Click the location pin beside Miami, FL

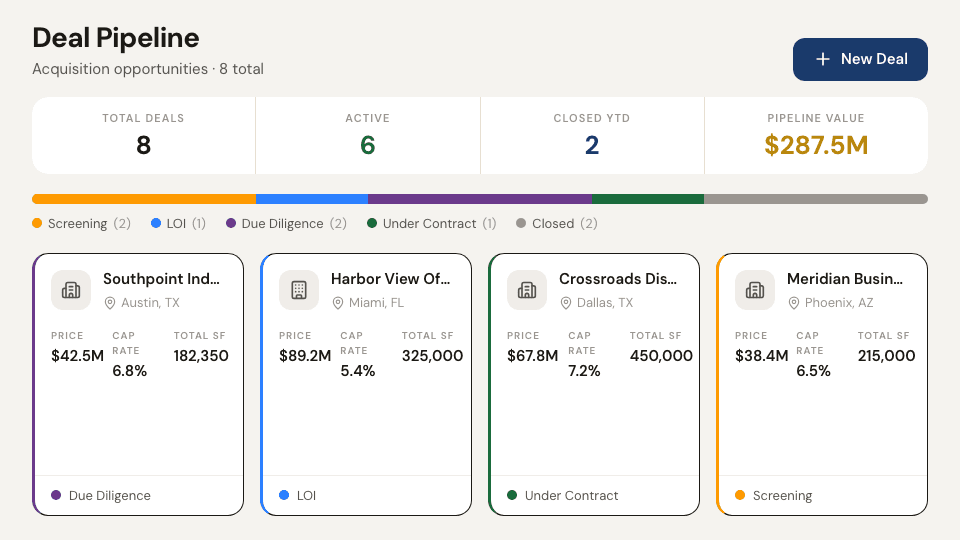(x=337, y=303)
